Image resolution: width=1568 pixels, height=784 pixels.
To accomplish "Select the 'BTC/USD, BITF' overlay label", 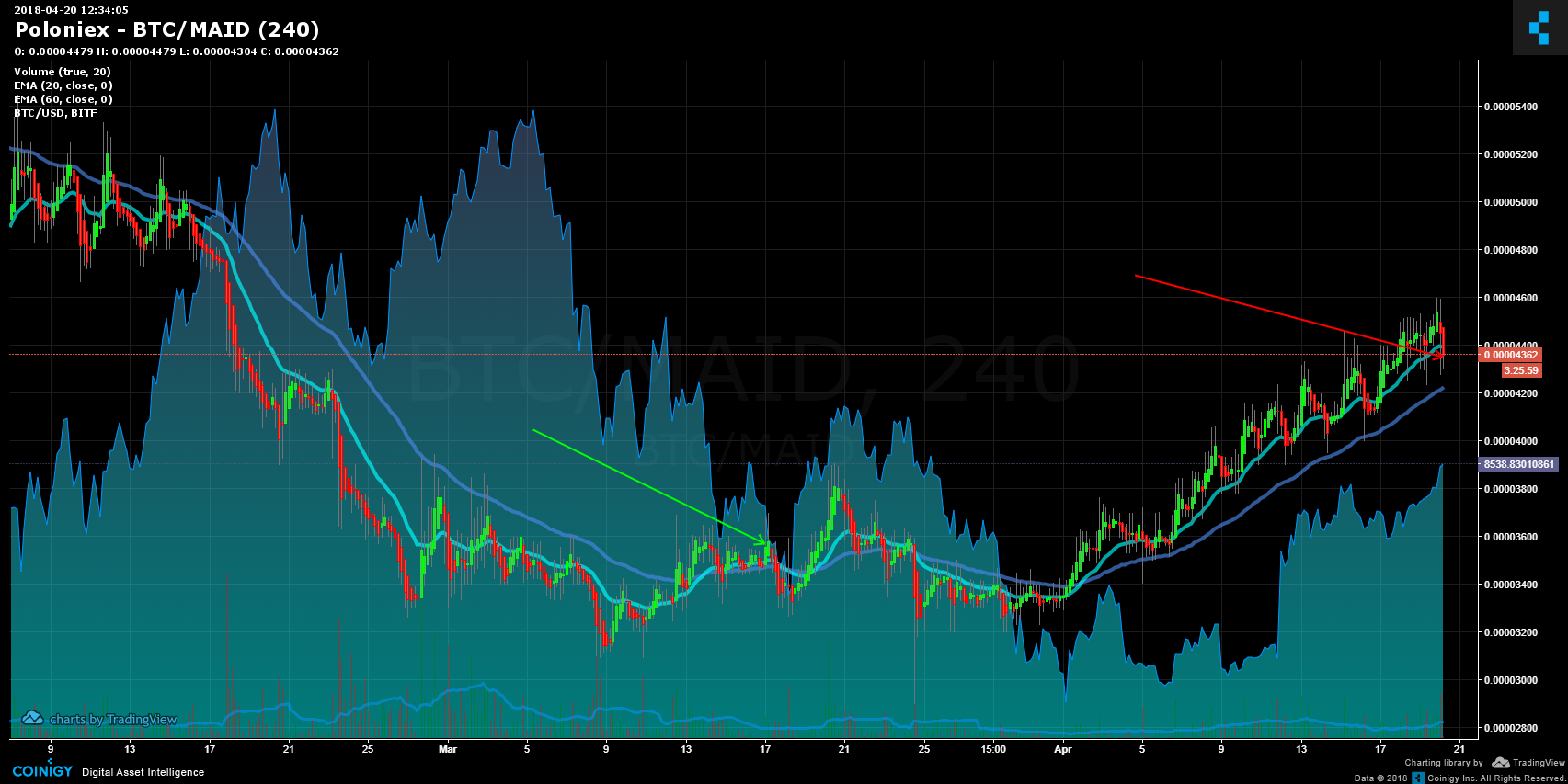I will (55, 113).
